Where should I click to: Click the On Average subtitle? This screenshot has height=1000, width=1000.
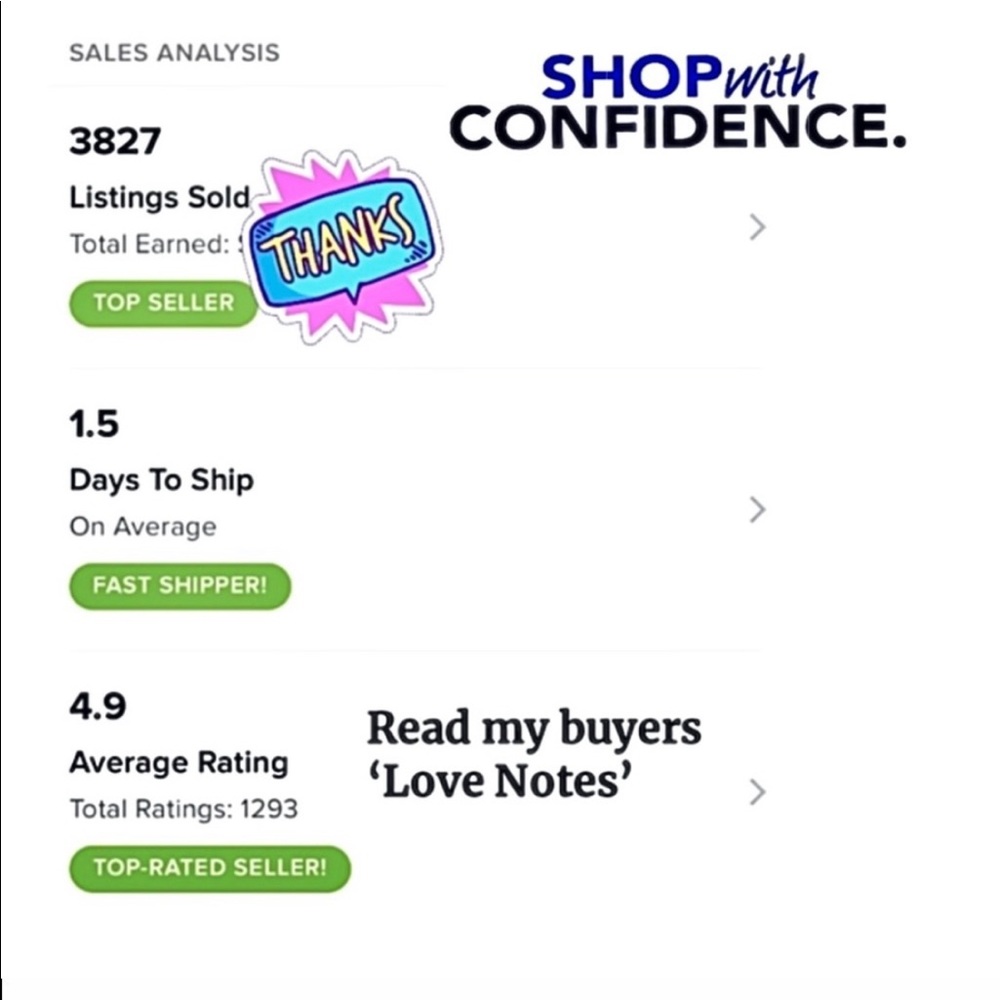[142, 526]
